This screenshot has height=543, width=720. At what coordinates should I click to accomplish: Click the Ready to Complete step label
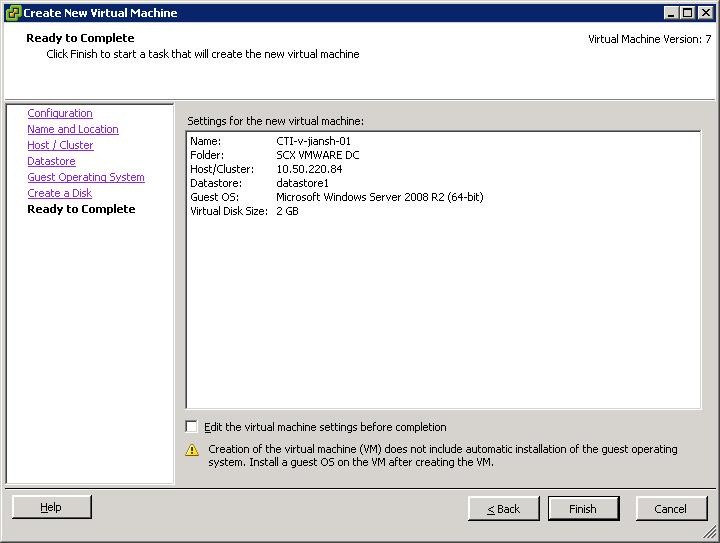click(x=81, y=210)
